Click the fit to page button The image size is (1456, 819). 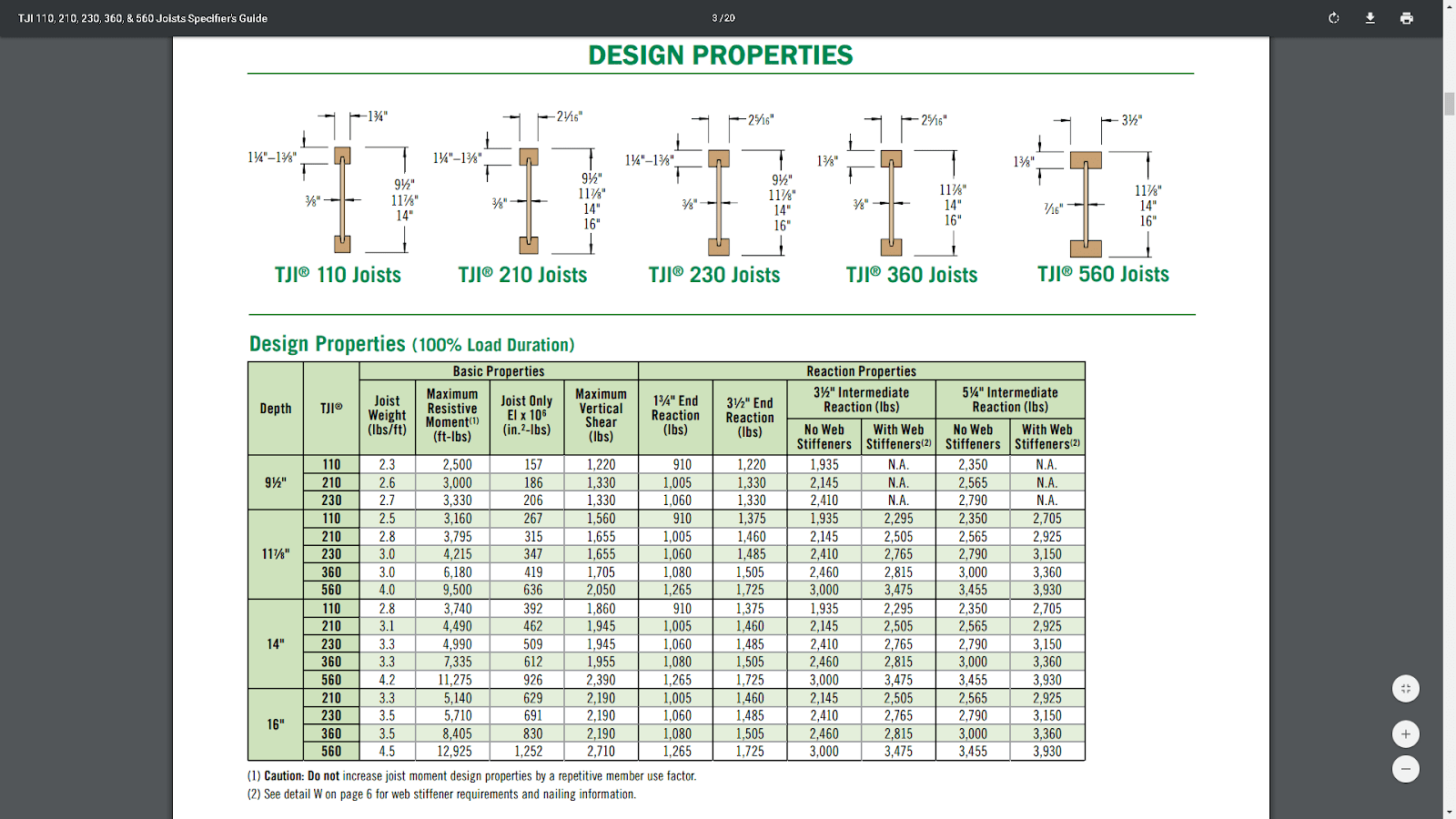pyautogui.click(x=1406, y=689)
